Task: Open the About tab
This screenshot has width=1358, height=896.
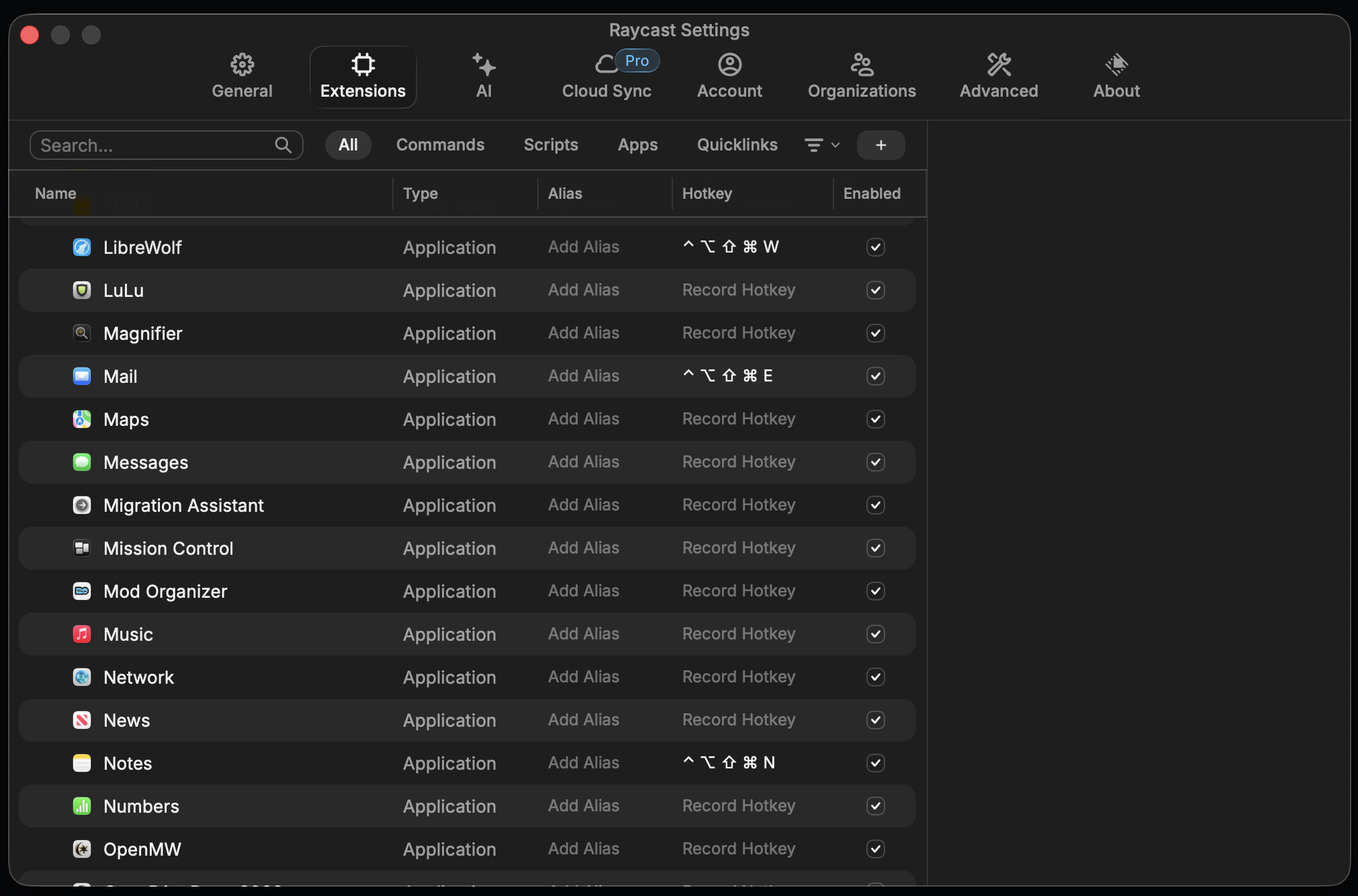Action: tap(1116, 77)
